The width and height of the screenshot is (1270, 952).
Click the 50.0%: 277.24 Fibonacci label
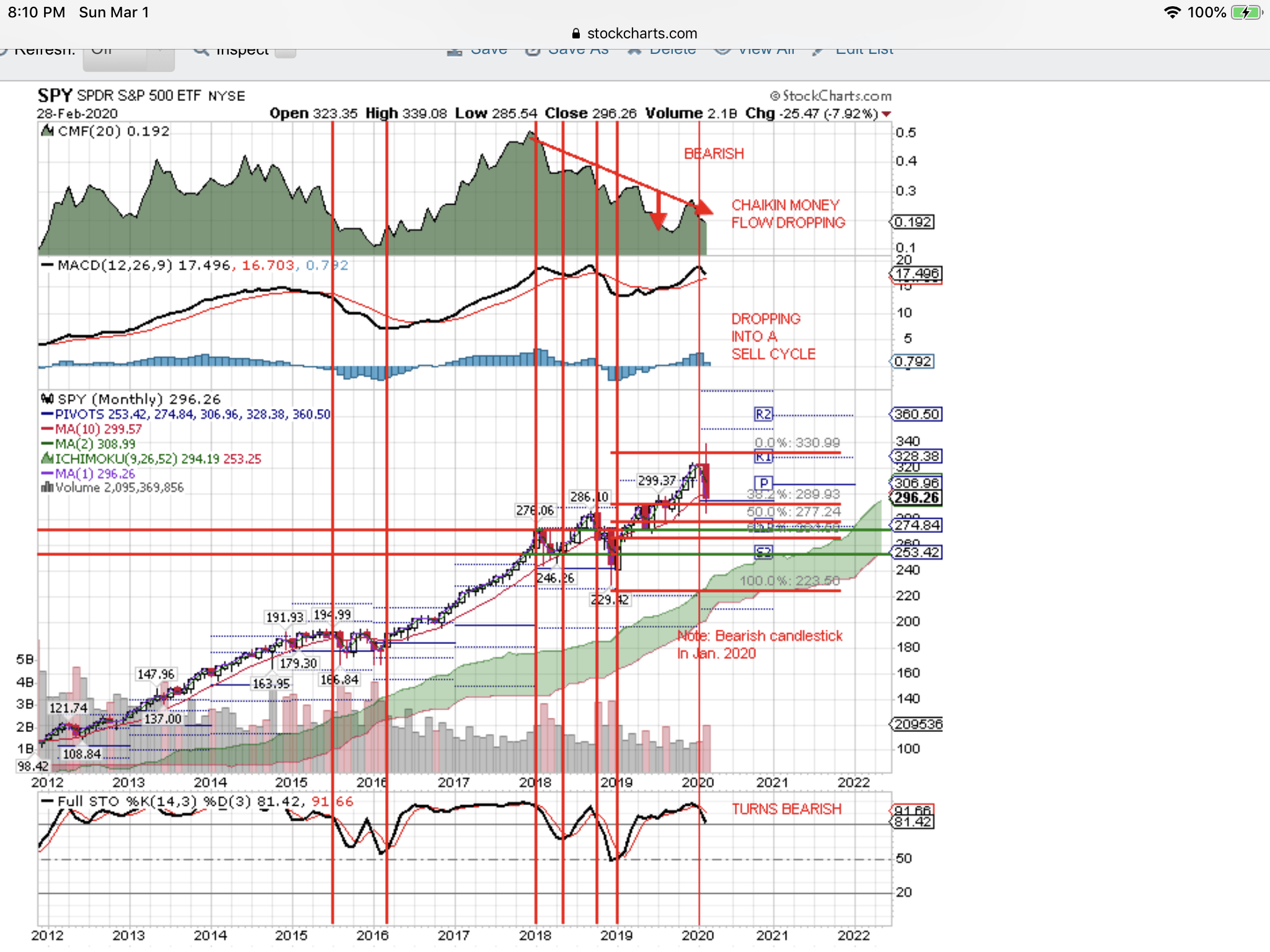(x=794, y=512)
